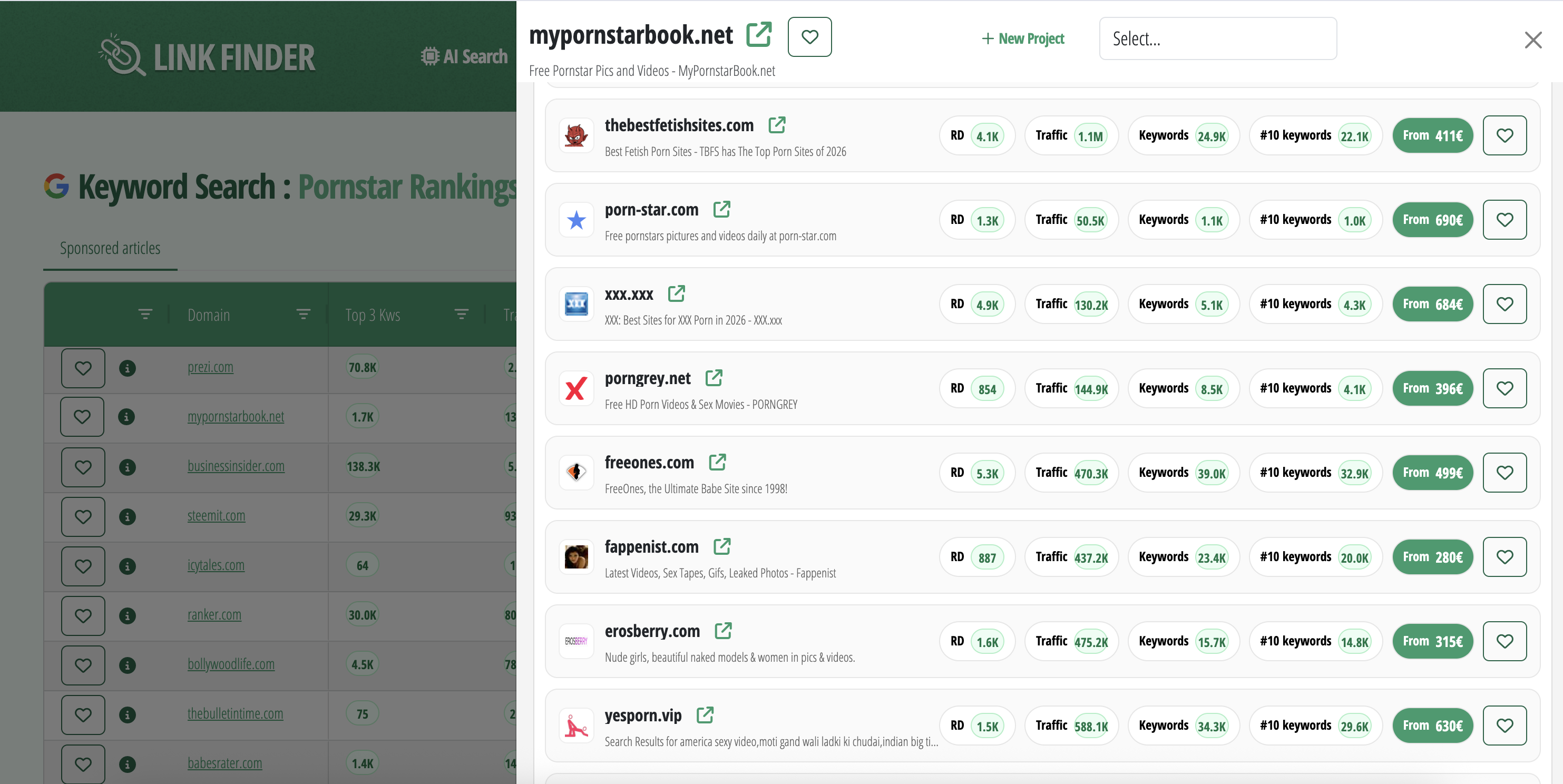Favorite prezi.com in the table

[x=83, y=368]
